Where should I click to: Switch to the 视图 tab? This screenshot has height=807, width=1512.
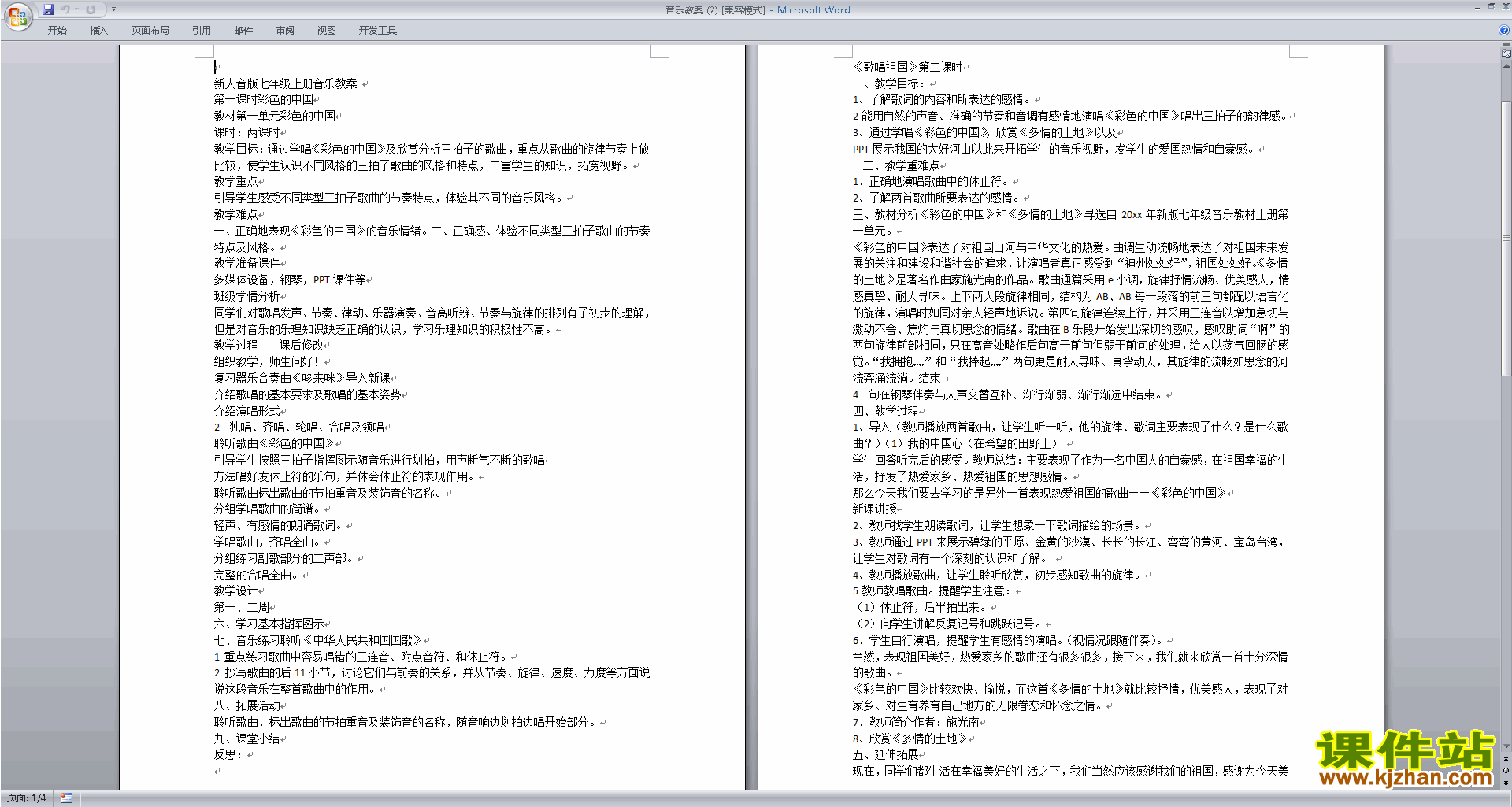click(x=326, y=31)
